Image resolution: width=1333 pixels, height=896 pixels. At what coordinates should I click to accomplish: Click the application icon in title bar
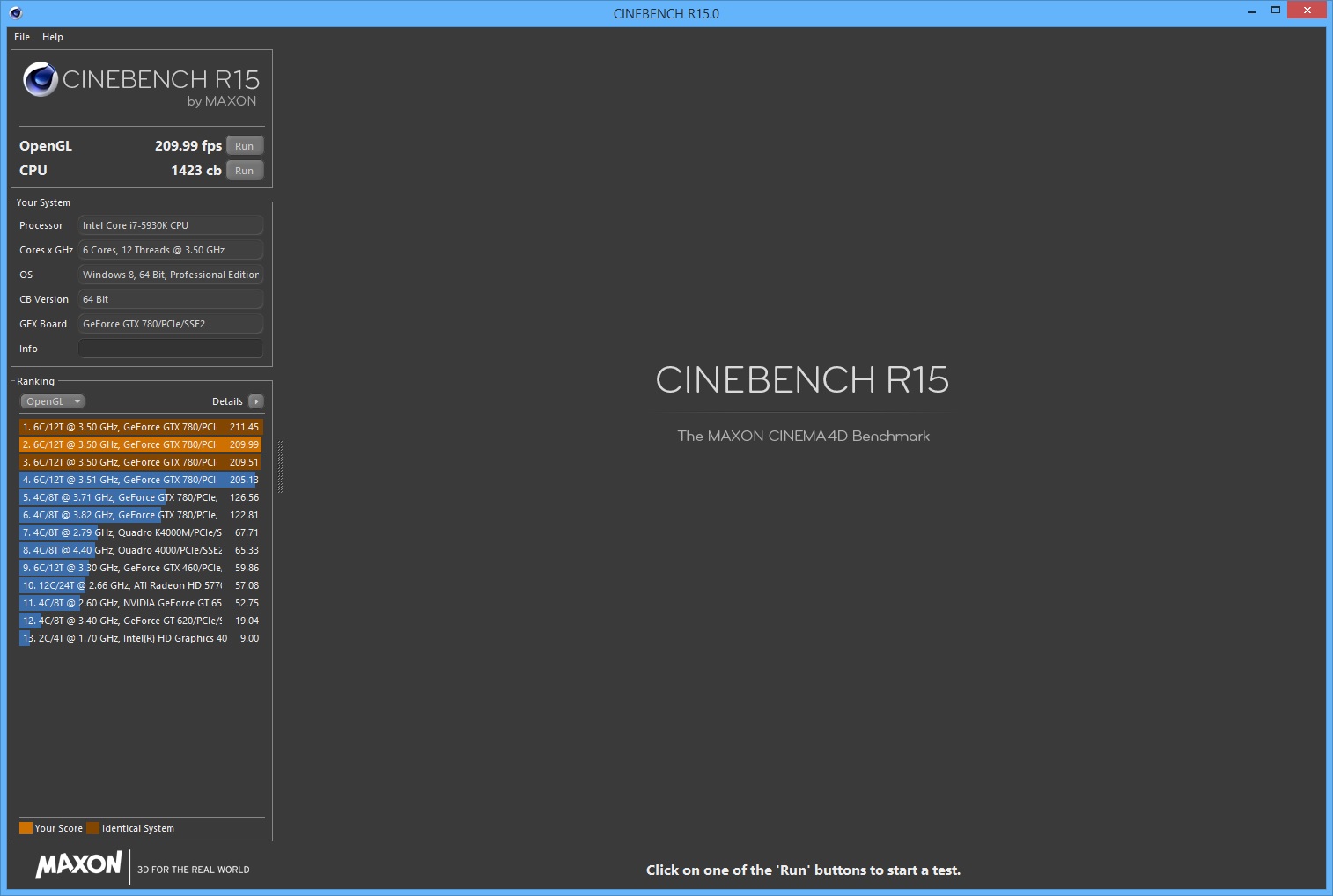click(x=16, y=12)
